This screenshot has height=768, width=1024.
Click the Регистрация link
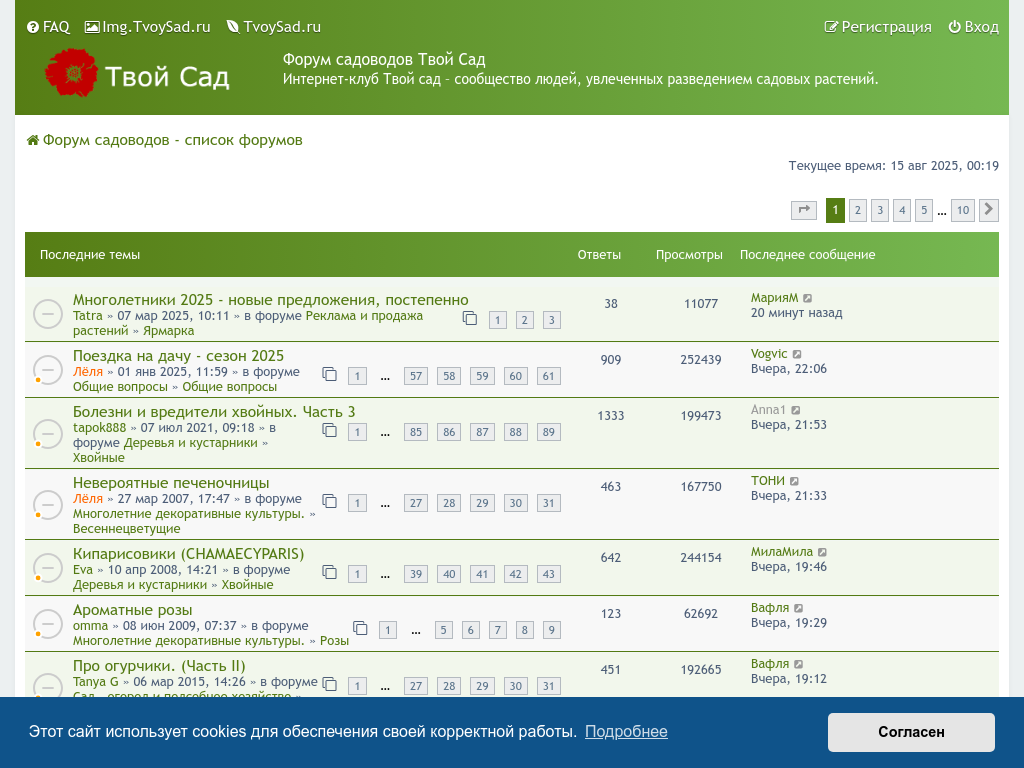[x=877, y=27]
